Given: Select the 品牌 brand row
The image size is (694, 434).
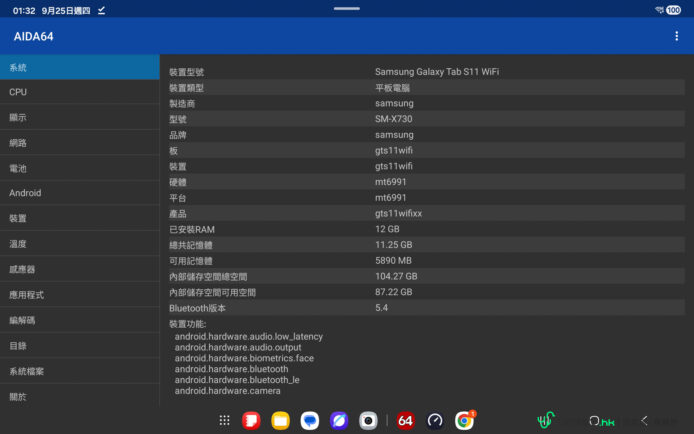Looking at the screenshot, I should click(x=426, y=135).
